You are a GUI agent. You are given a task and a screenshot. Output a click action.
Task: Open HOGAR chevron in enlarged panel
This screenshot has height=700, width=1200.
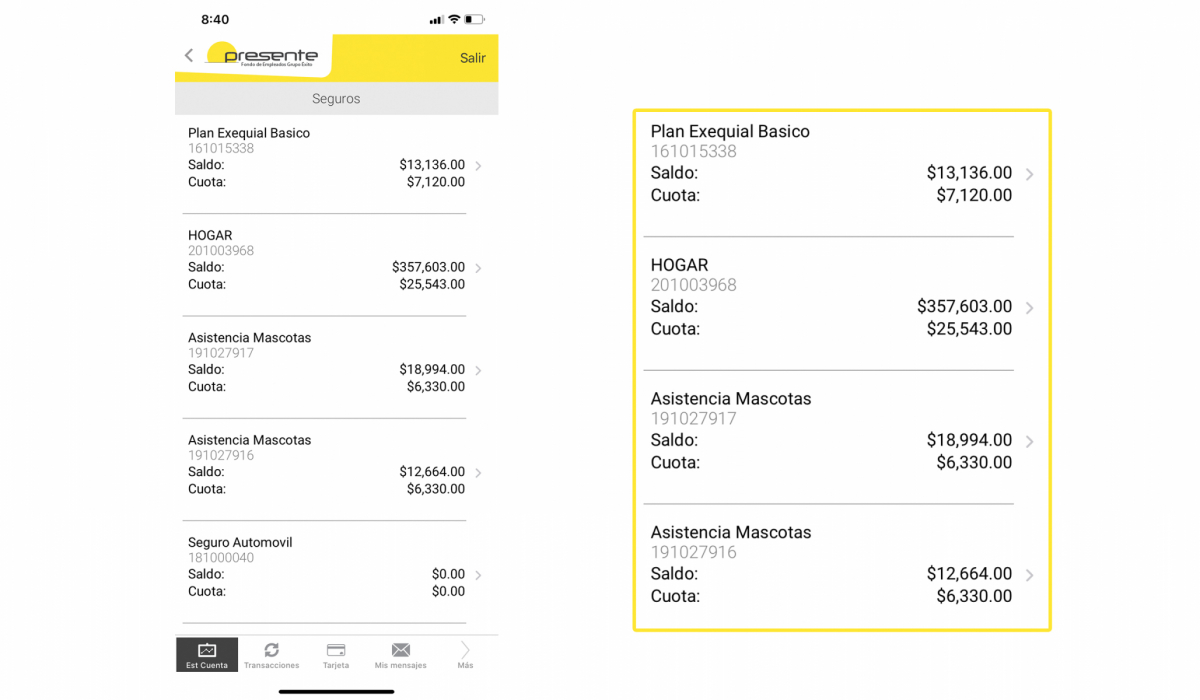(x=1030, y=308)
